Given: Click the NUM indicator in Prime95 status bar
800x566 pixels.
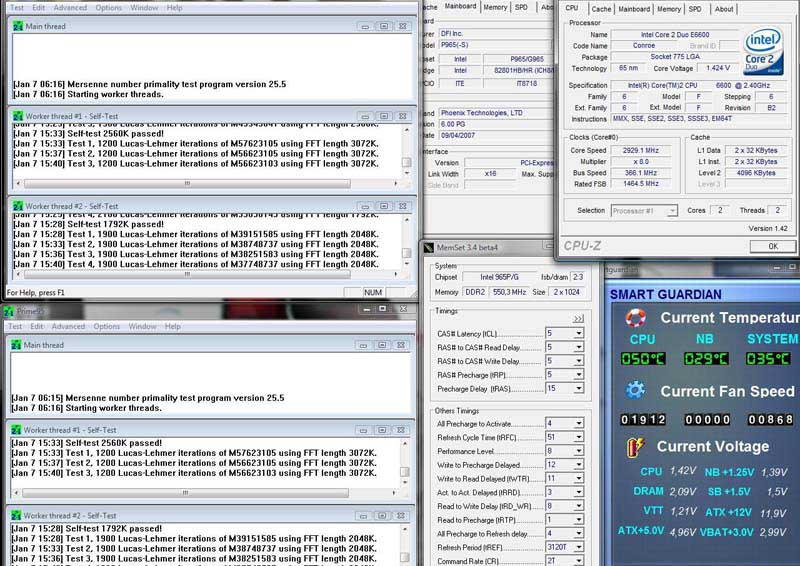Looking at the screenshot, I should [x=373, y=292].
